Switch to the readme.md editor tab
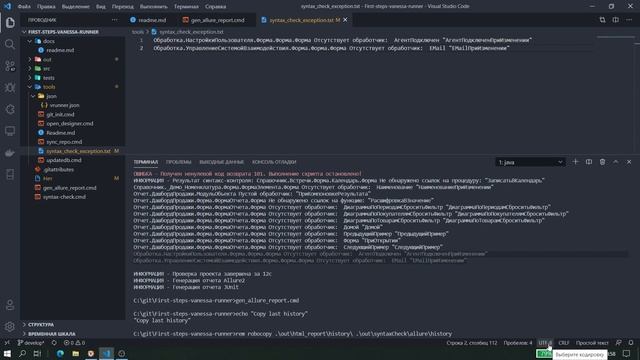Image resolution: width=640 pixels, height=360 pixels. click(152, 20)
